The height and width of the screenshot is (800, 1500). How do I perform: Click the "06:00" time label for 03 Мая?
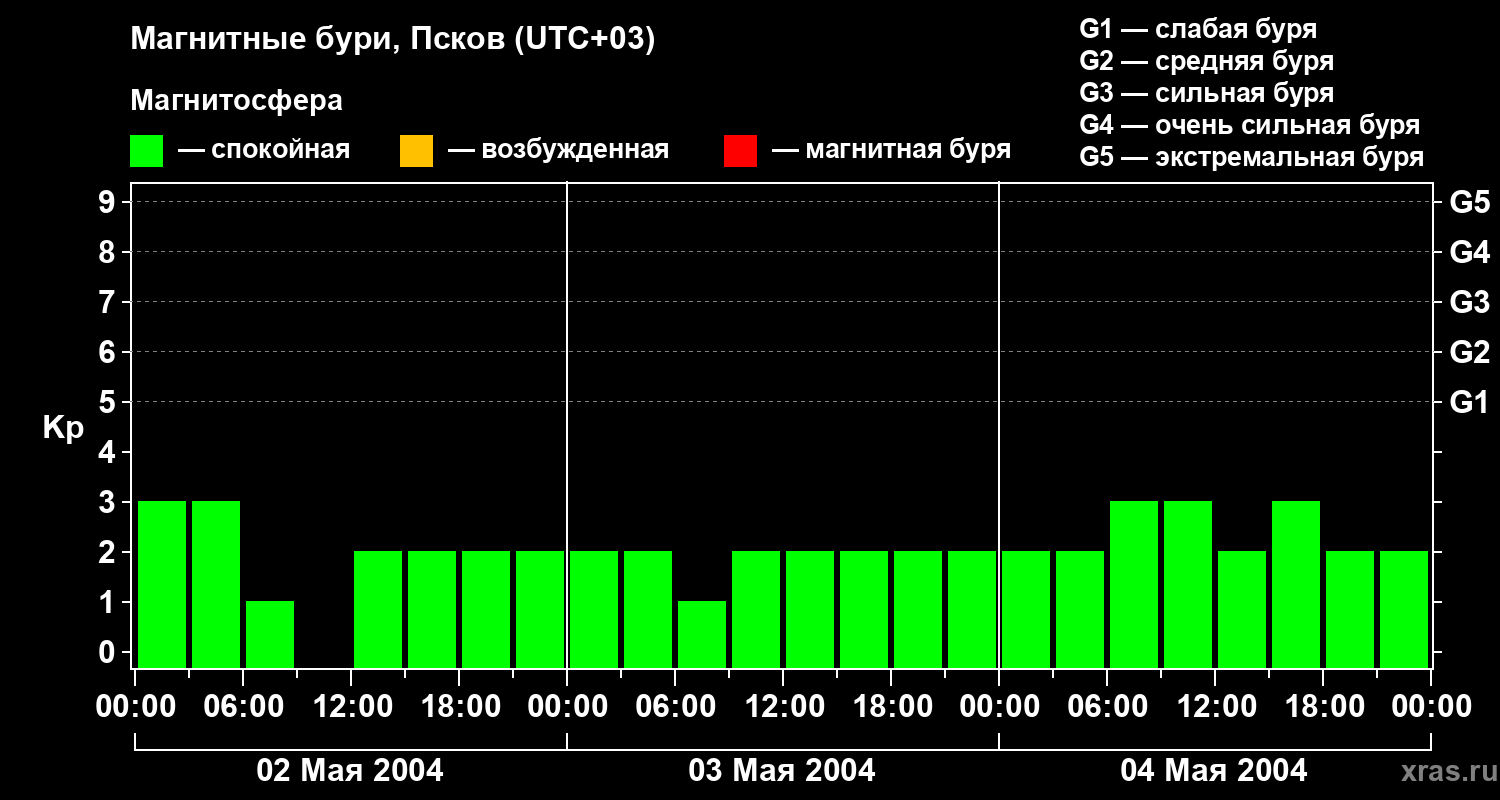675,706
